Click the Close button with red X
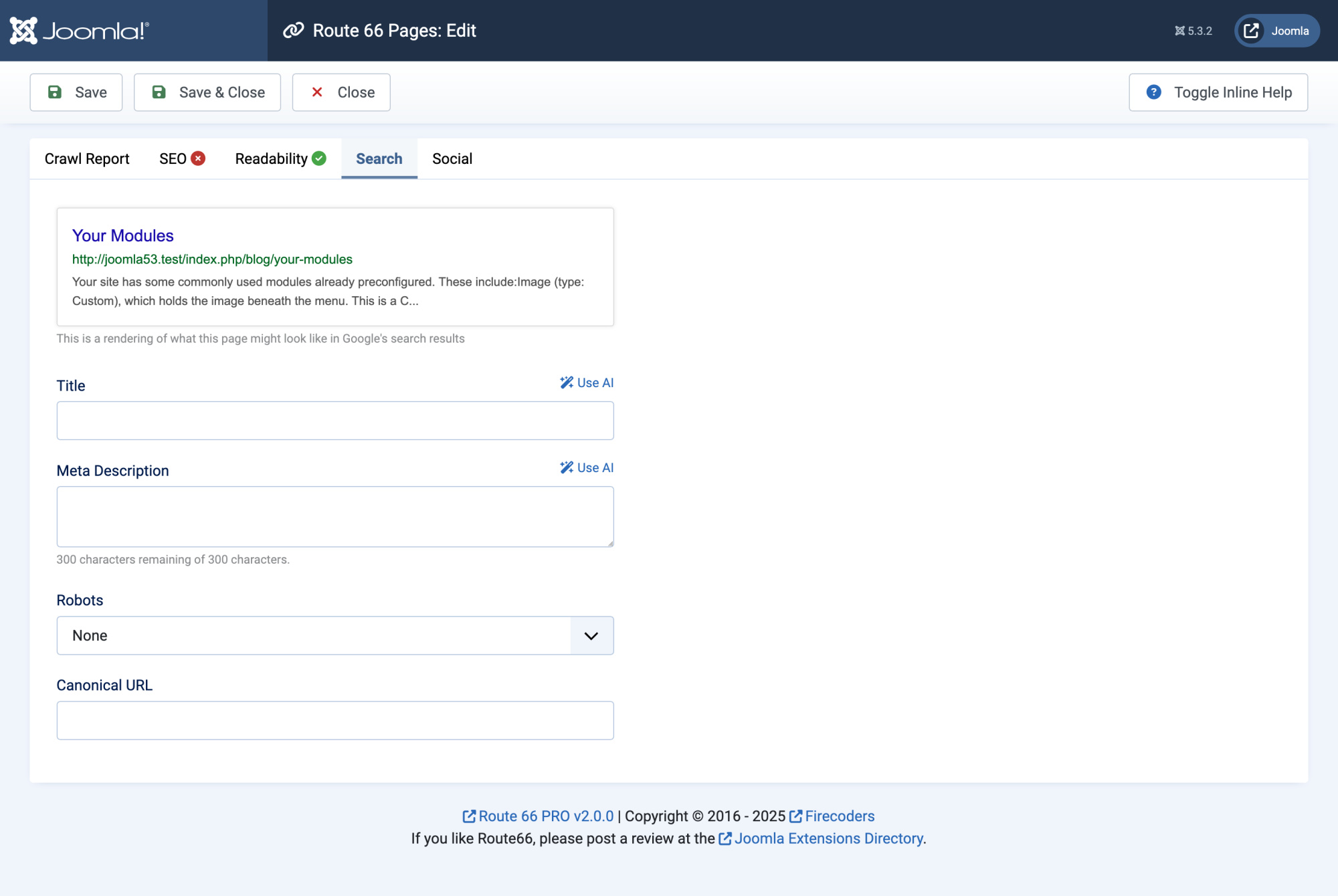 click(x=341, y=92)
